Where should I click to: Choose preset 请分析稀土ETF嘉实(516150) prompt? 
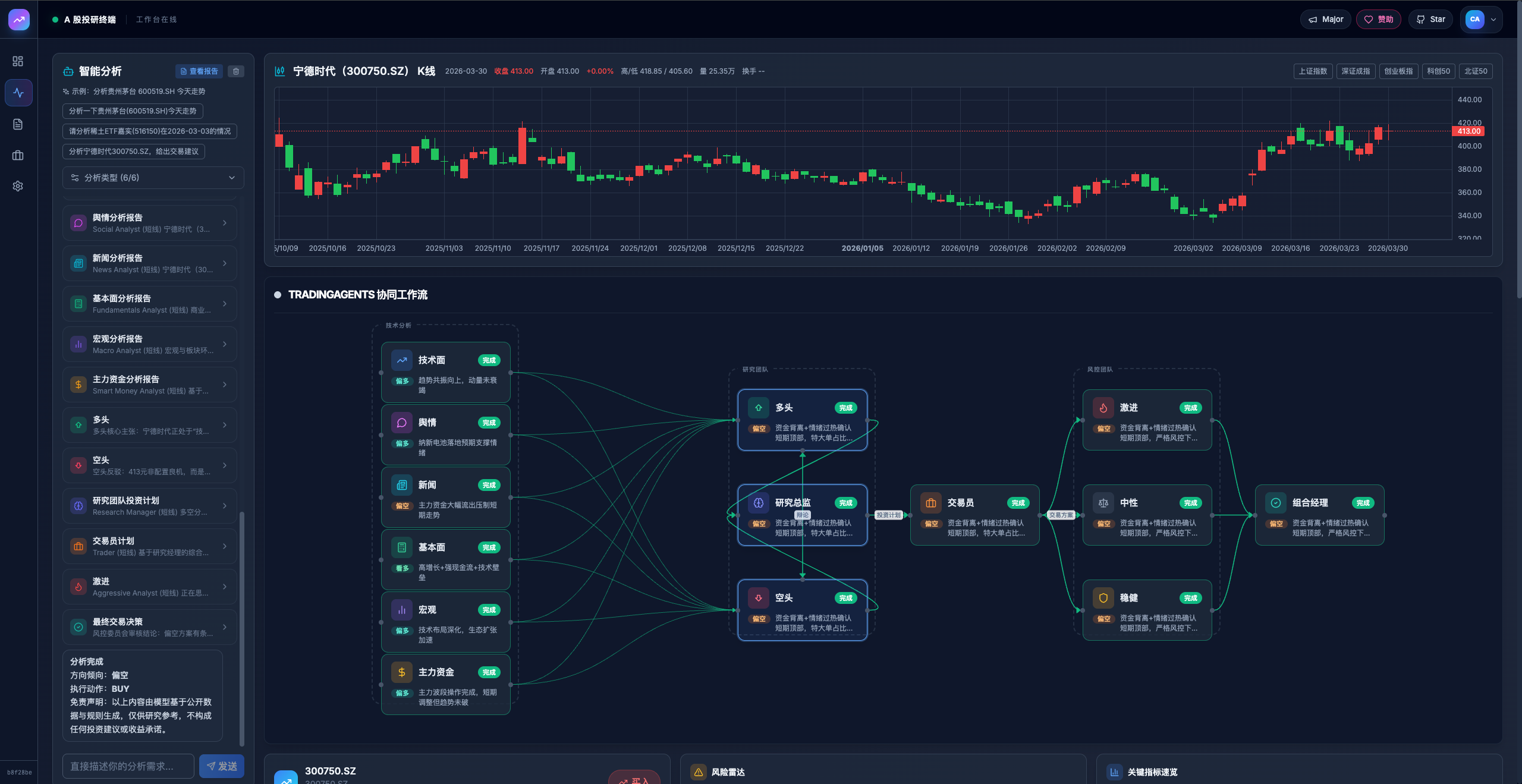click(150, 131)
